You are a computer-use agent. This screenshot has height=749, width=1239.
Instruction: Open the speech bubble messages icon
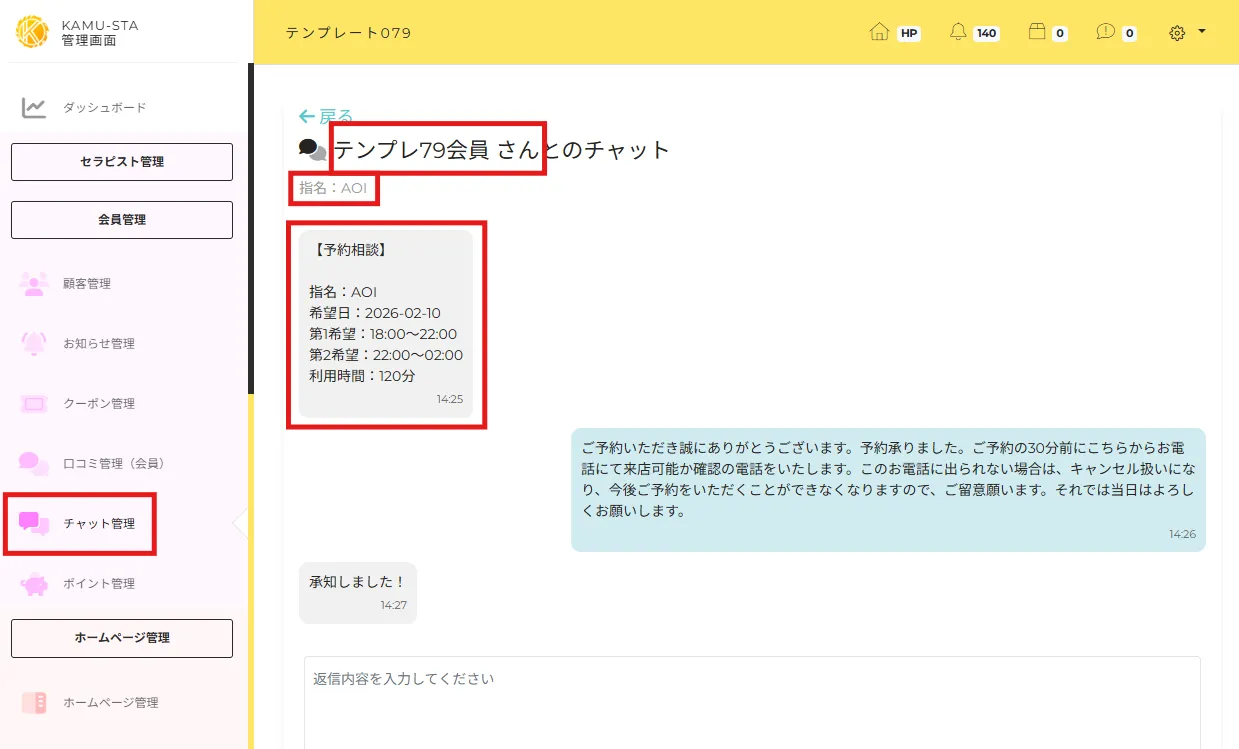[1105, 32]
